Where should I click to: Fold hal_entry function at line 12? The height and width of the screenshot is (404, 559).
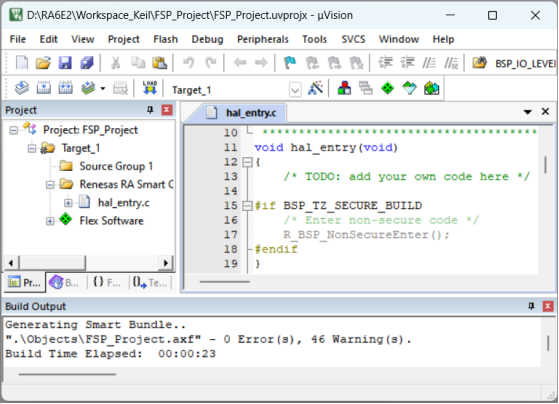point(247,163)
